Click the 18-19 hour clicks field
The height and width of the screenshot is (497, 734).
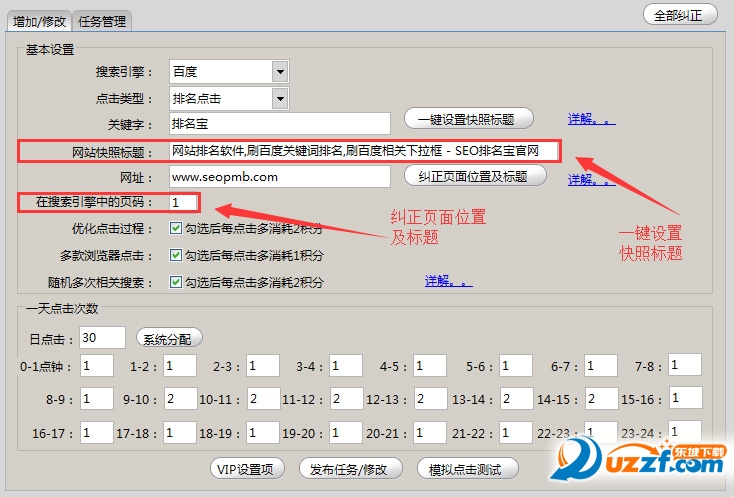[x=263, y=432]
